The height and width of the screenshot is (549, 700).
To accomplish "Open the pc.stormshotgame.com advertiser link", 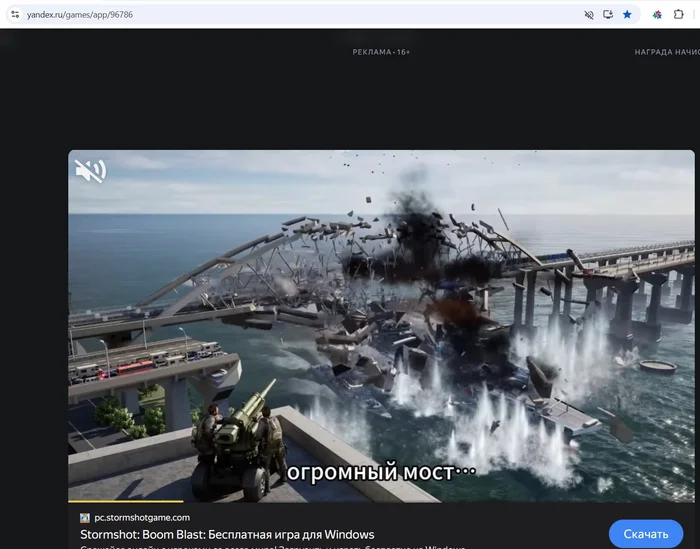I will pyautogui.click(x=141, y=517).
